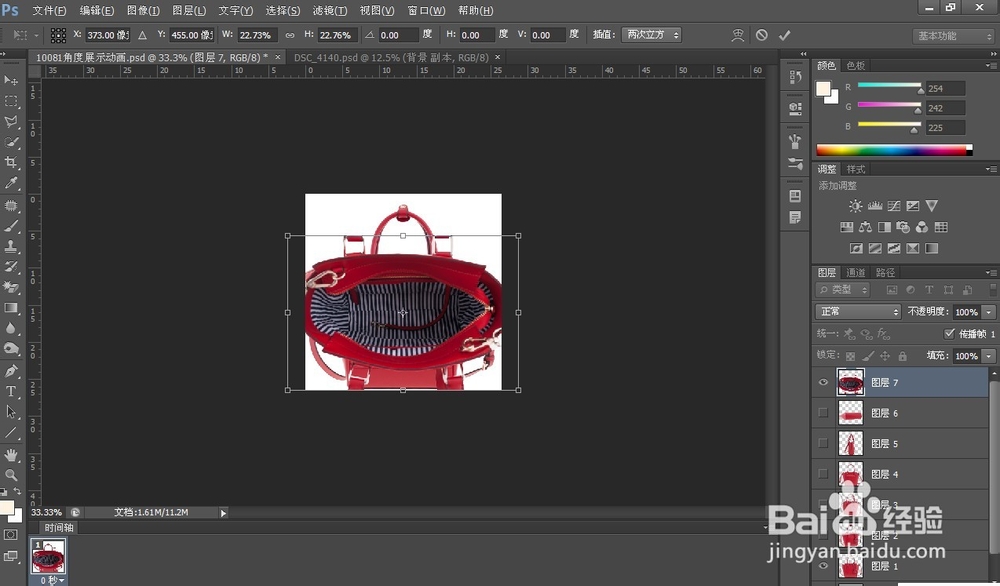Click the rotation angle field 0.00
Screen dimensions: 1000x586
[398, 35]
